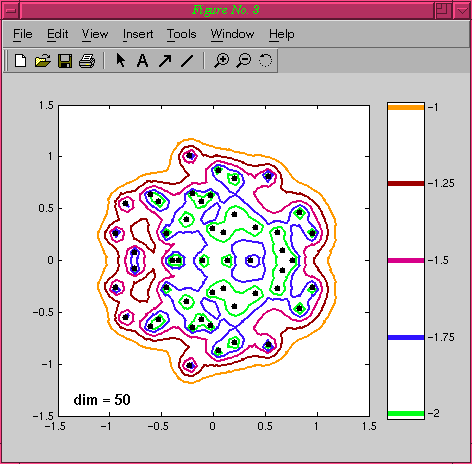This screenshot has height=464, width=472.
Task: Open the View menu
Action: (95, 34)
